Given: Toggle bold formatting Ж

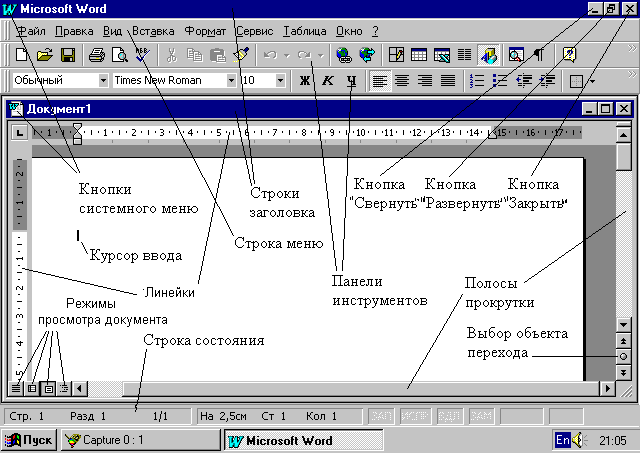Looking at the screenshot, I should [x=304, y=80].
